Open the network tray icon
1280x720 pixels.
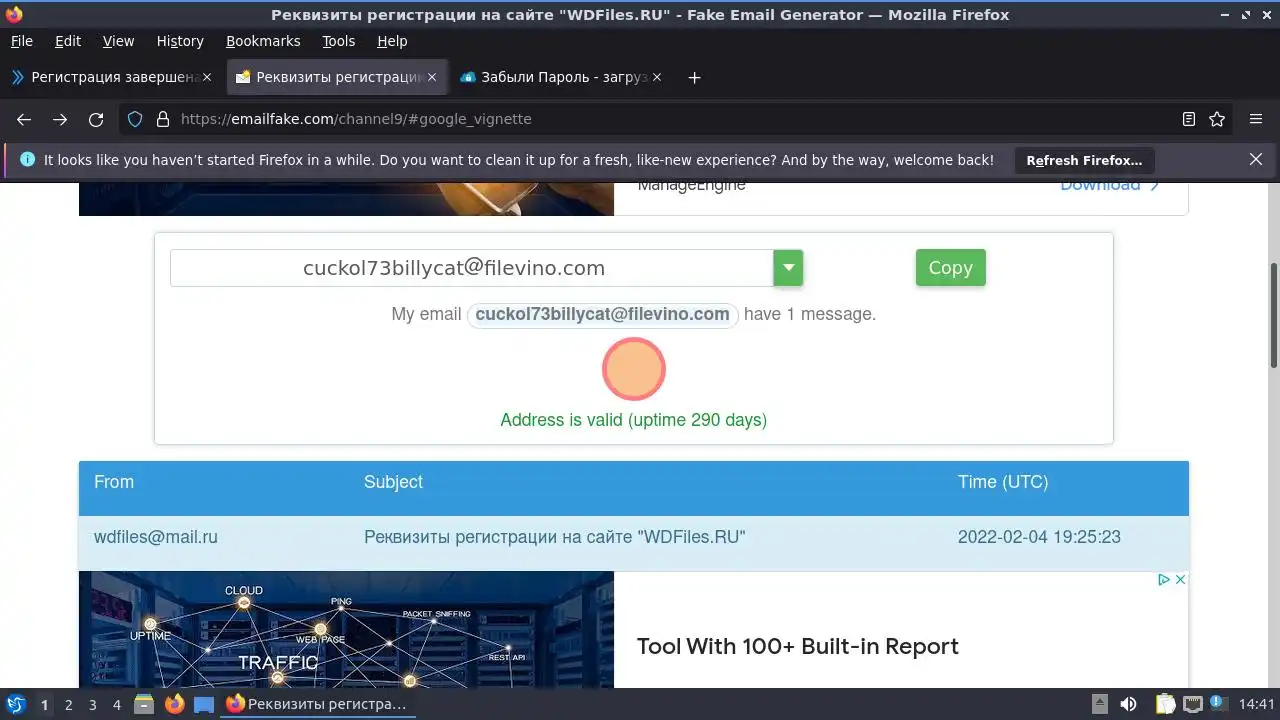pyautogui.click(x=1192, y=704)
